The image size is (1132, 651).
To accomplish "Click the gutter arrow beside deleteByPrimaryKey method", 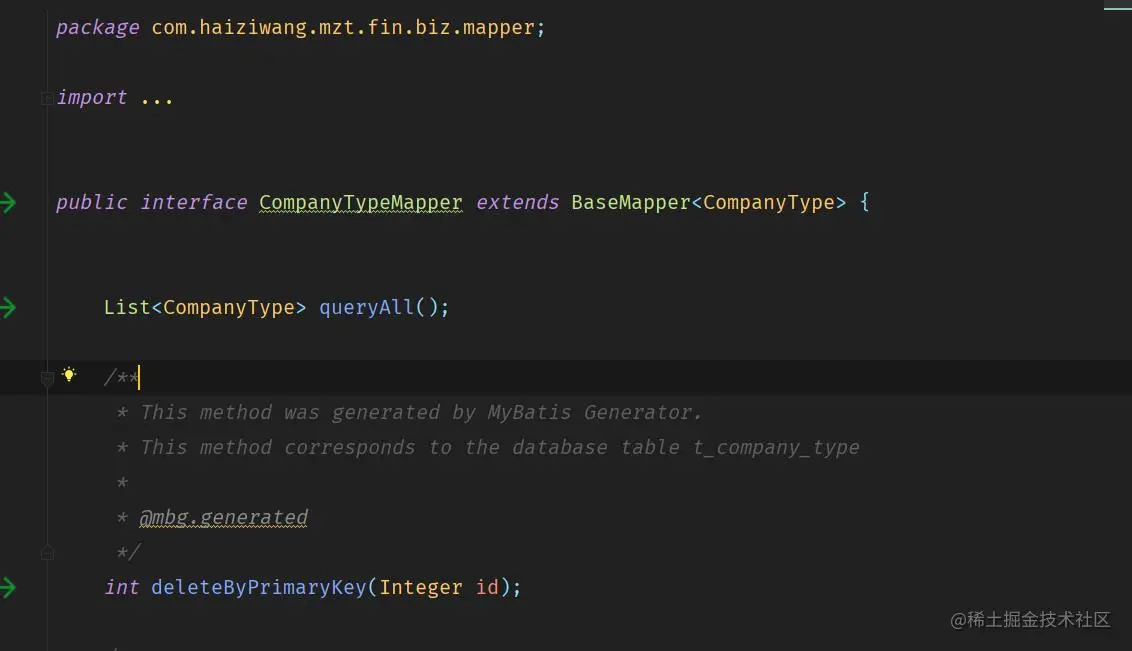I will pos(8,587).
